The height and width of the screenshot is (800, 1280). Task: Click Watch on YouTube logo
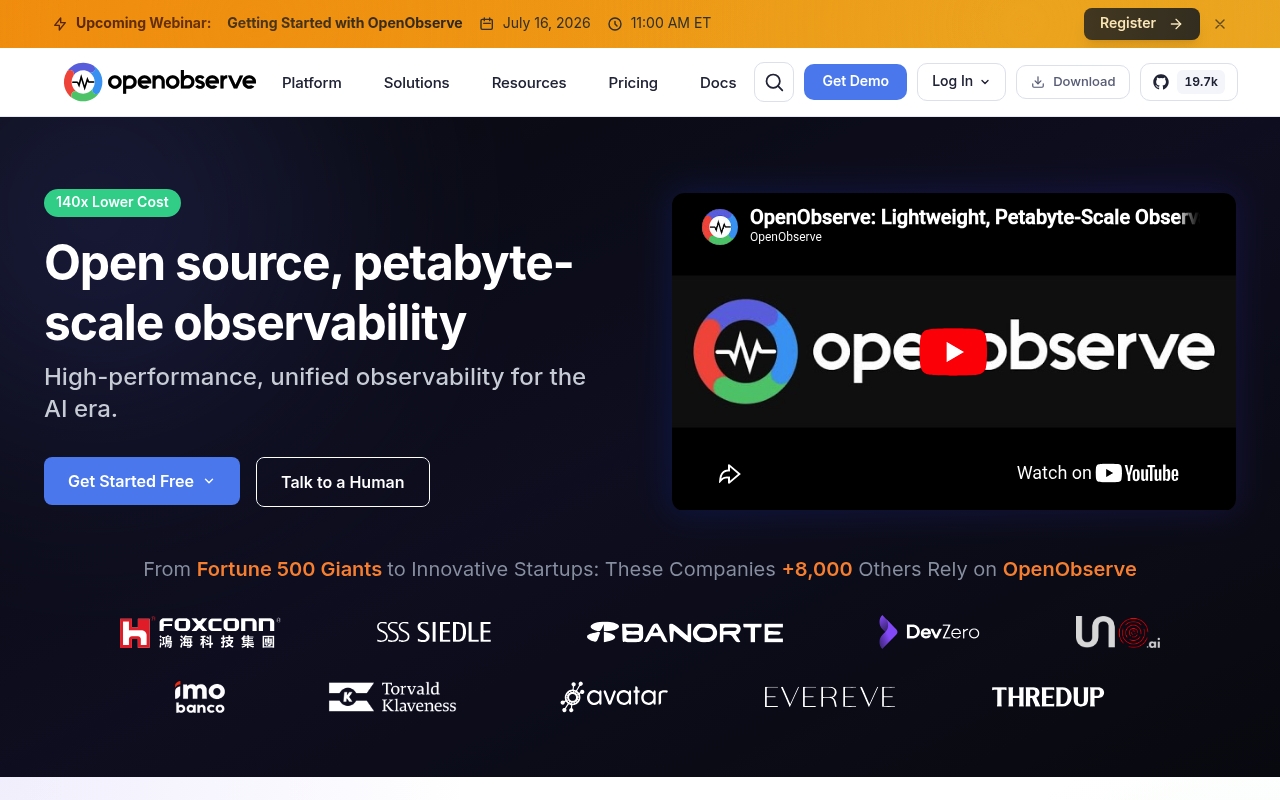[x=1098, y=473]
